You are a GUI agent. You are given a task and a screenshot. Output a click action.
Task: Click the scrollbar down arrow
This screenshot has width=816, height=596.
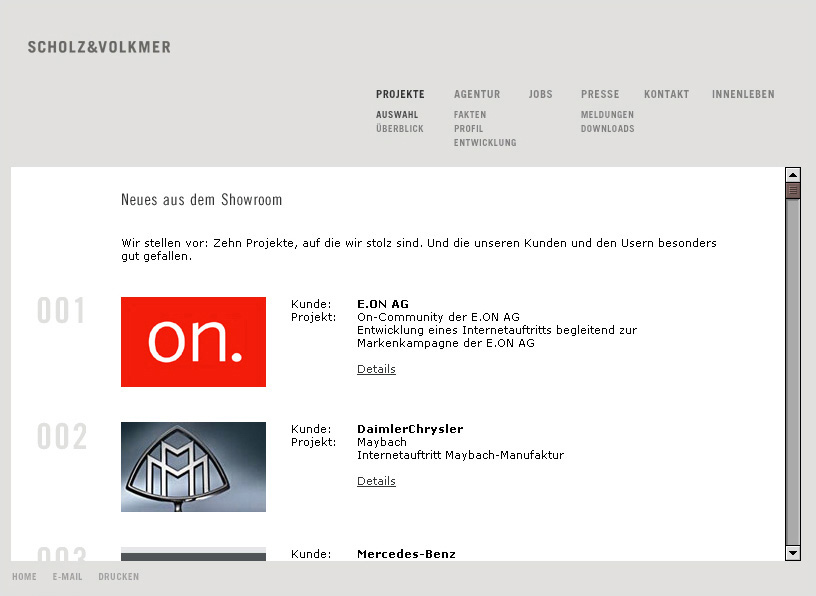point(793,553)
